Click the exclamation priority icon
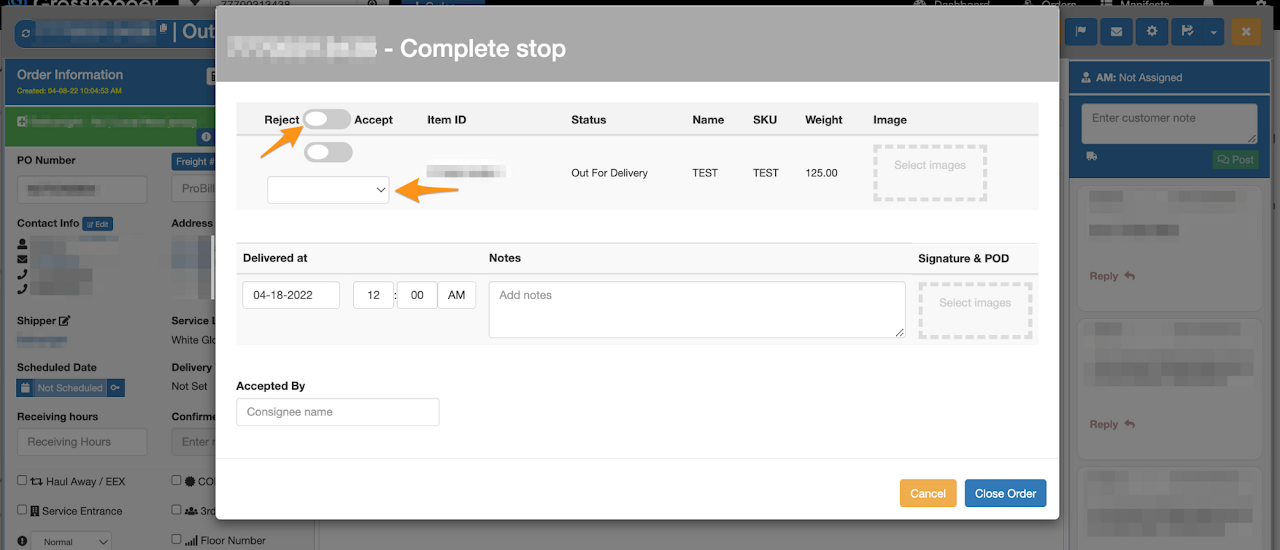This screenshot has width=1280, height=550. [x=22, y=541]
